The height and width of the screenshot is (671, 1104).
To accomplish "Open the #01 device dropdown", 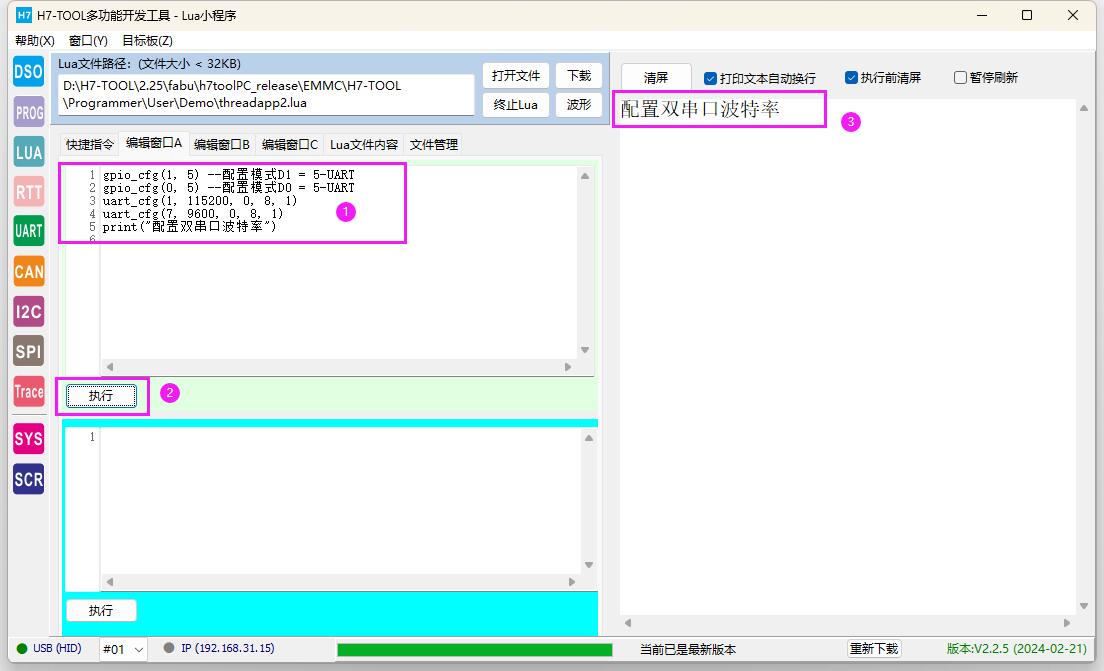I will [x=123, y=649].
